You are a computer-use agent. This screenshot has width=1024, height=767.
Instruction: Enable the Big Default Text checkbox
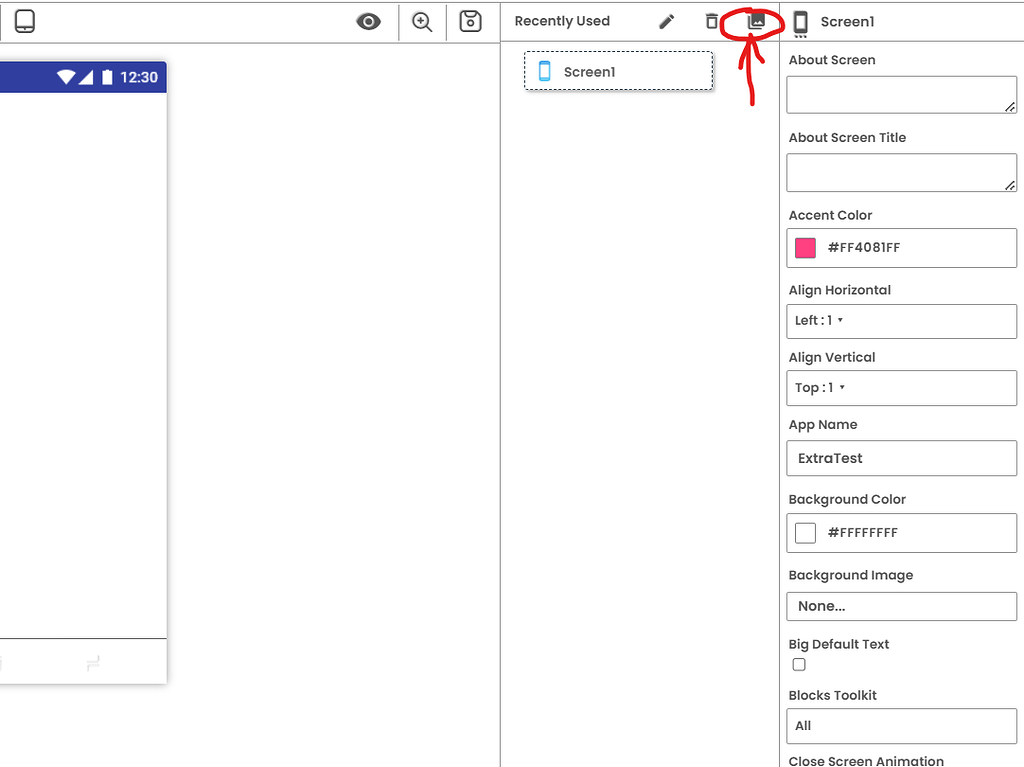pyautogui.click(x=799, y=664)
